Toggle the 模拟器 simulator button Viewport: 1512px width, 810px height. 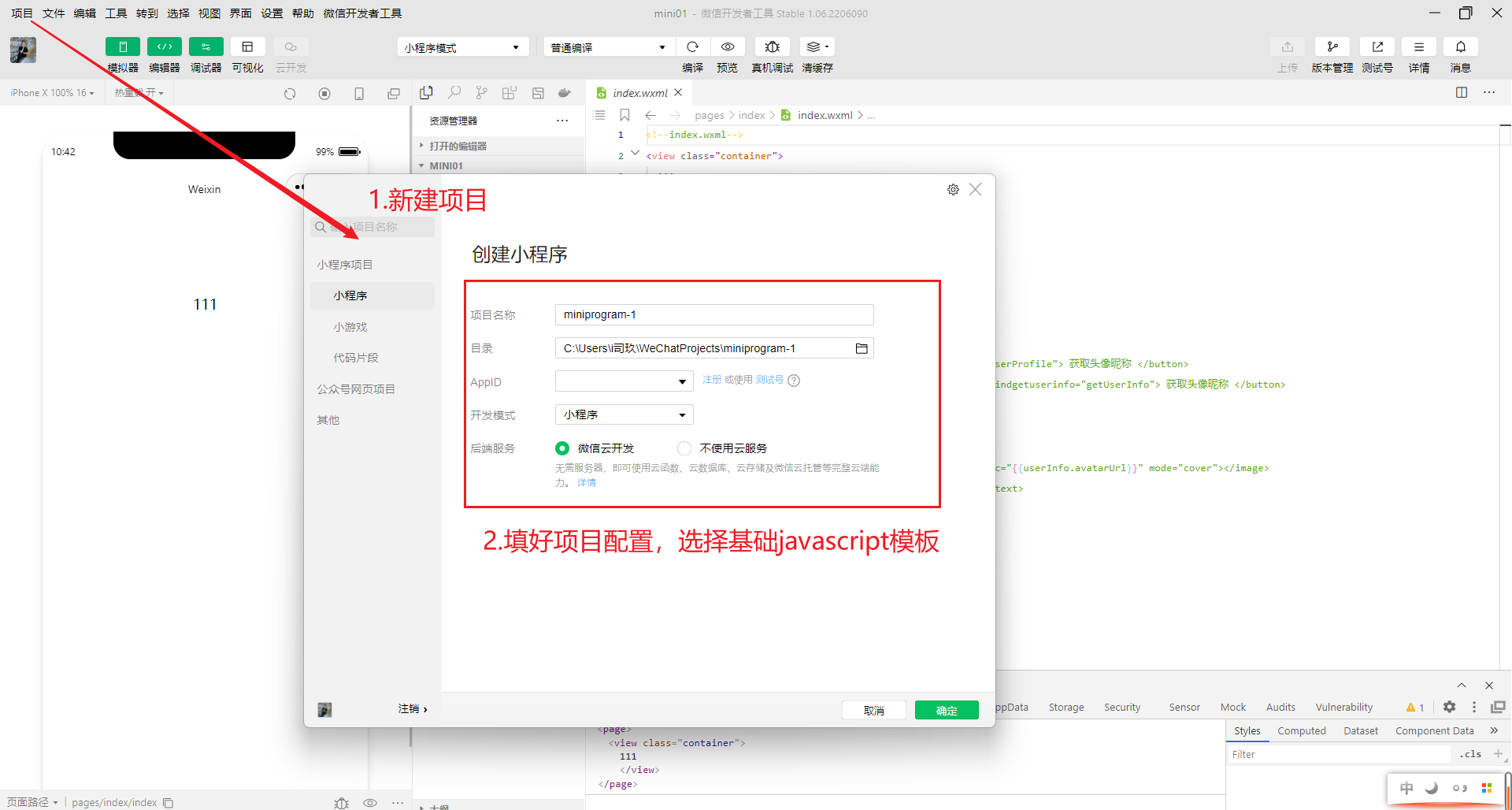(x=123, y=47)
